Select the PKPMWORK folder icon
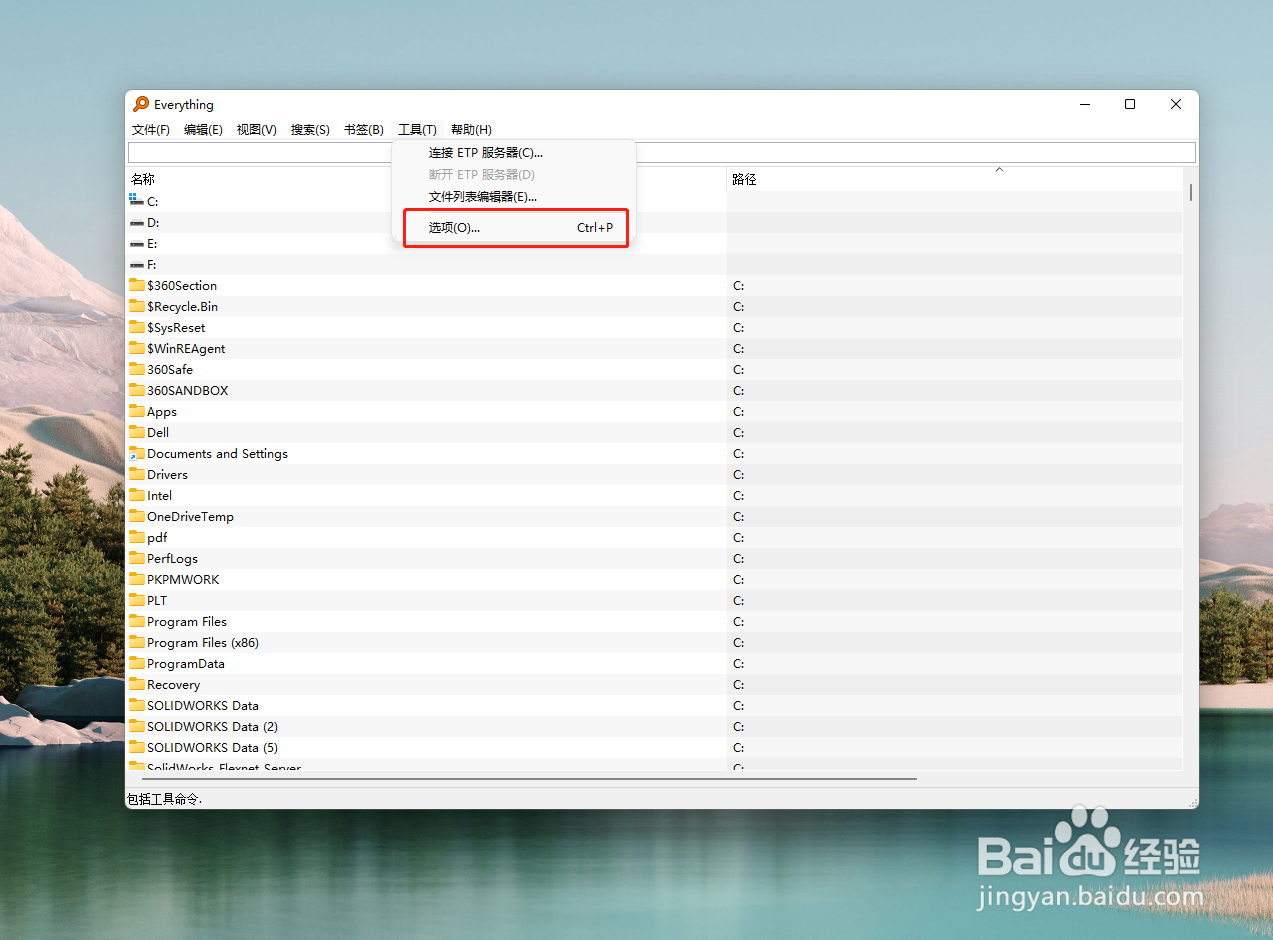Viewport: 1273px width, 940px height. tap(137, 579)
